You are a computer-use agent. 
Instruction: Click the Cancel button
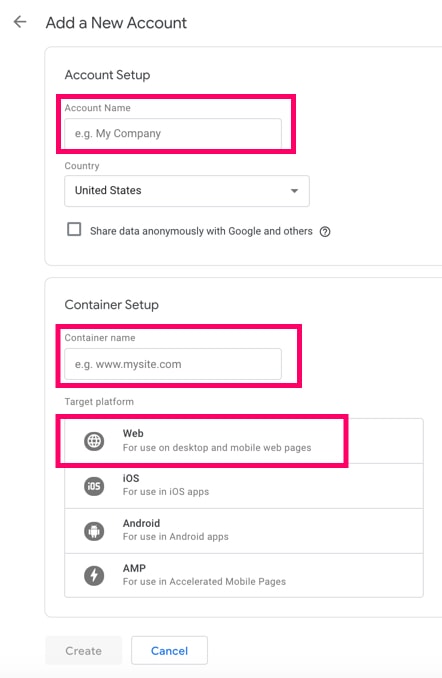click(x=170, y=650)
